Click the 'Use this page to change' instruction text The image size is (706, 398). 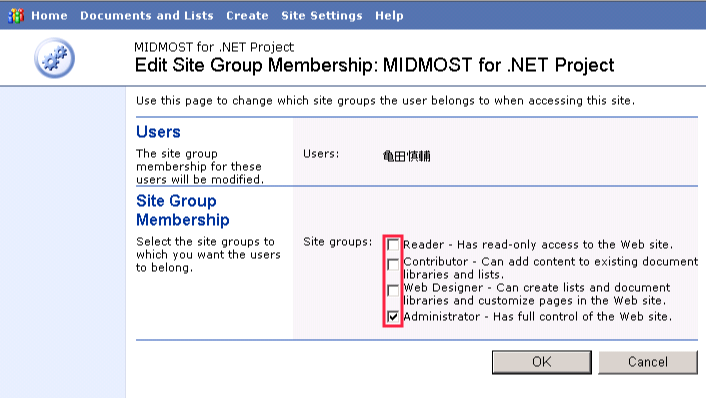385,100
